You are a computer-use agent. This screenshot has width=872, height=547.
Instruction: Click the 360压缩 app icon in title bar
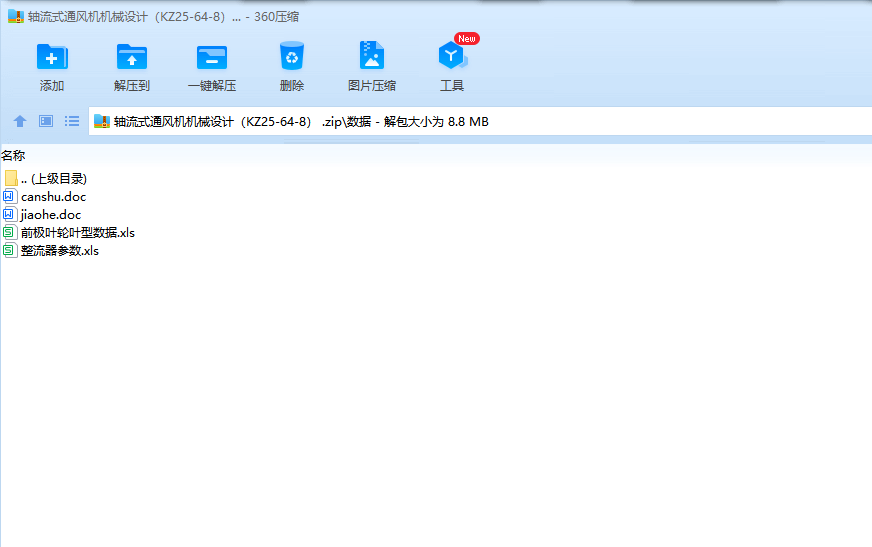pyautogui.click(x=16, y=17)
